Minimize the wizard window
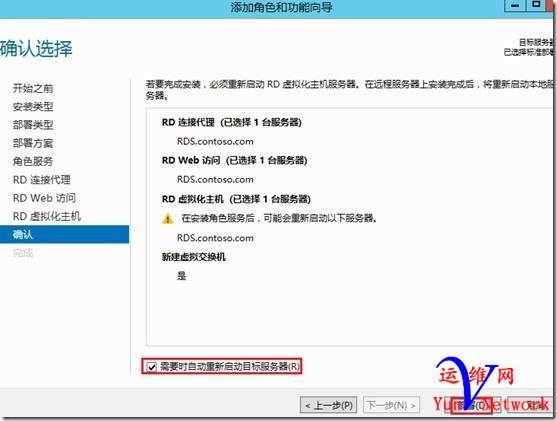This screenshot has height=421, width=557. (x=515, y=5)
